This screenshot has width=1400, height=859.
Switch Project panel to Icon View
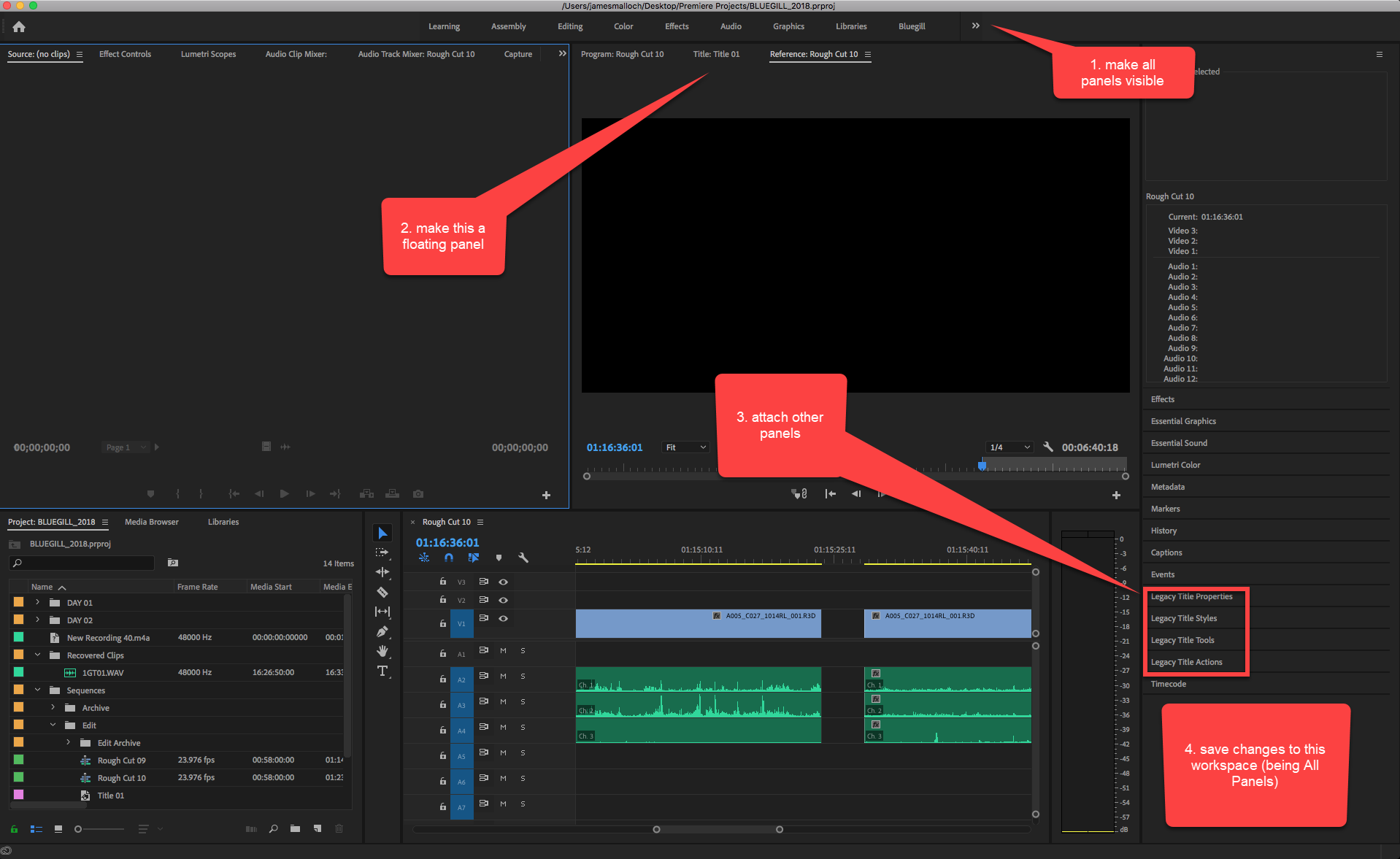click(58, 828)
